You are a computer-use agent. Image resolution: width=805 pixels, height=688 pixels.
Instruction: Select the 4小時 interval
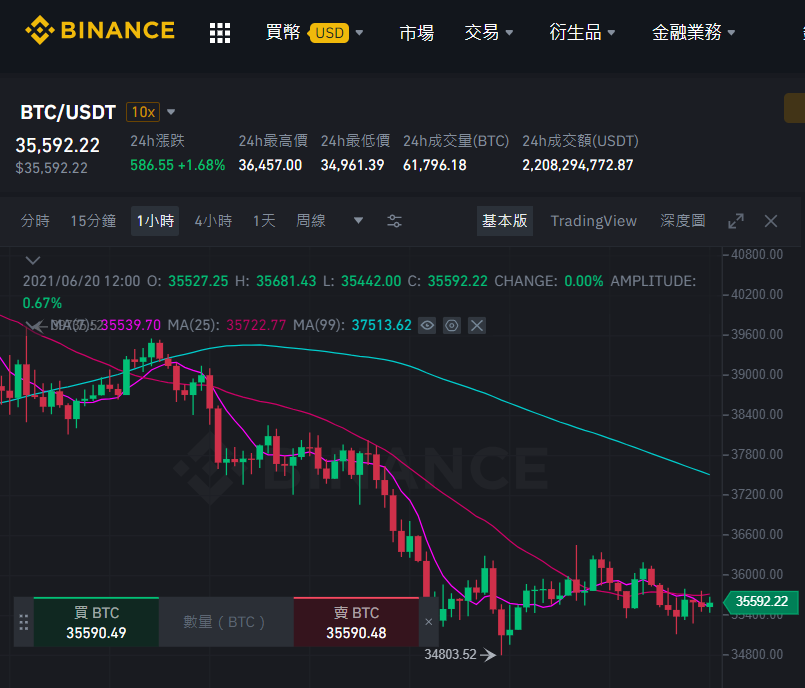point(213,221)
